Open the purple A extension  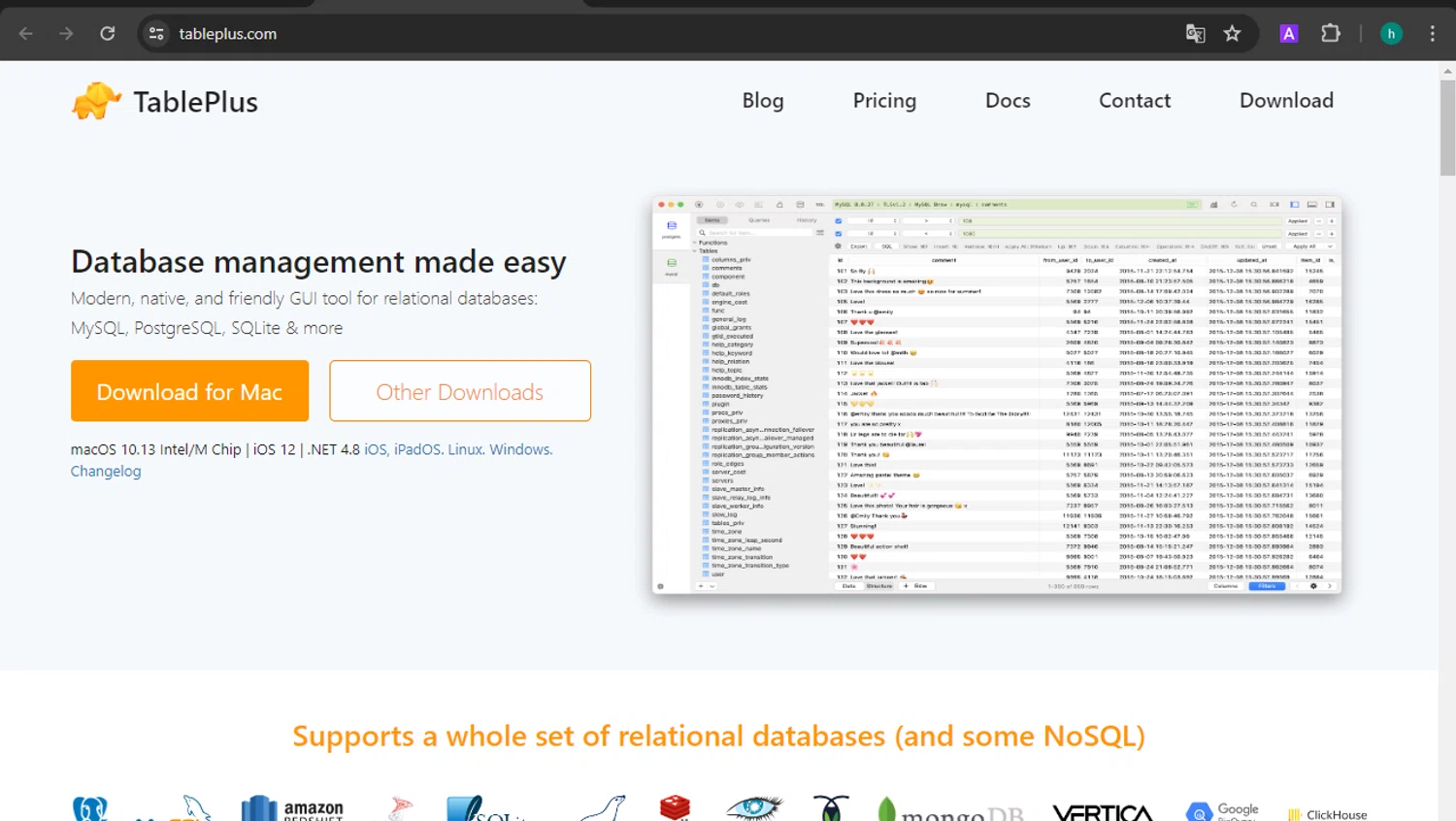click(1289, 33)
